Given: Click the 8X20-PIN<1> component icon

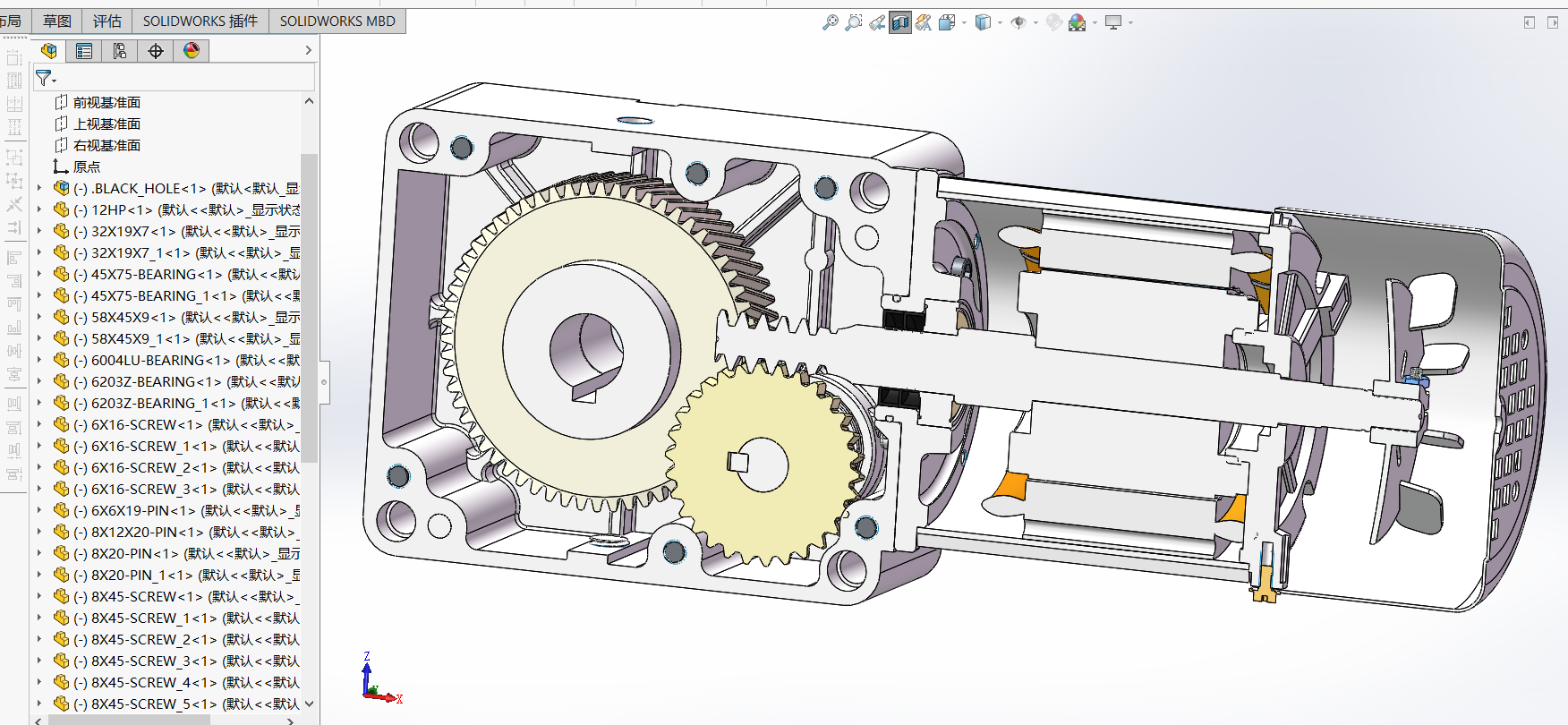Looking at the screenshot, I should pos(61,553).
